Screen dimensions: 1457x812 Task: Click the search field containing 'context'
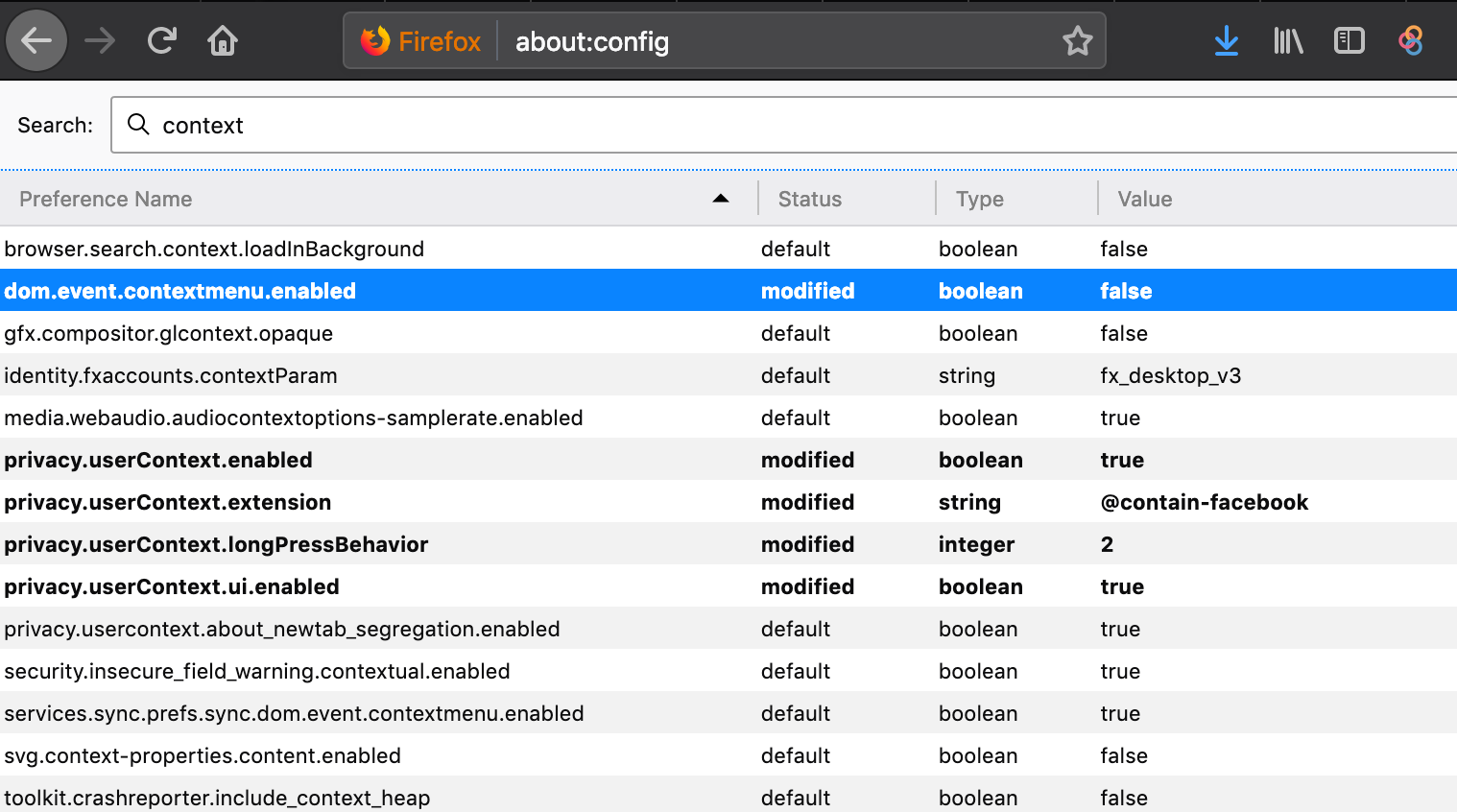[x=785, y=125]
